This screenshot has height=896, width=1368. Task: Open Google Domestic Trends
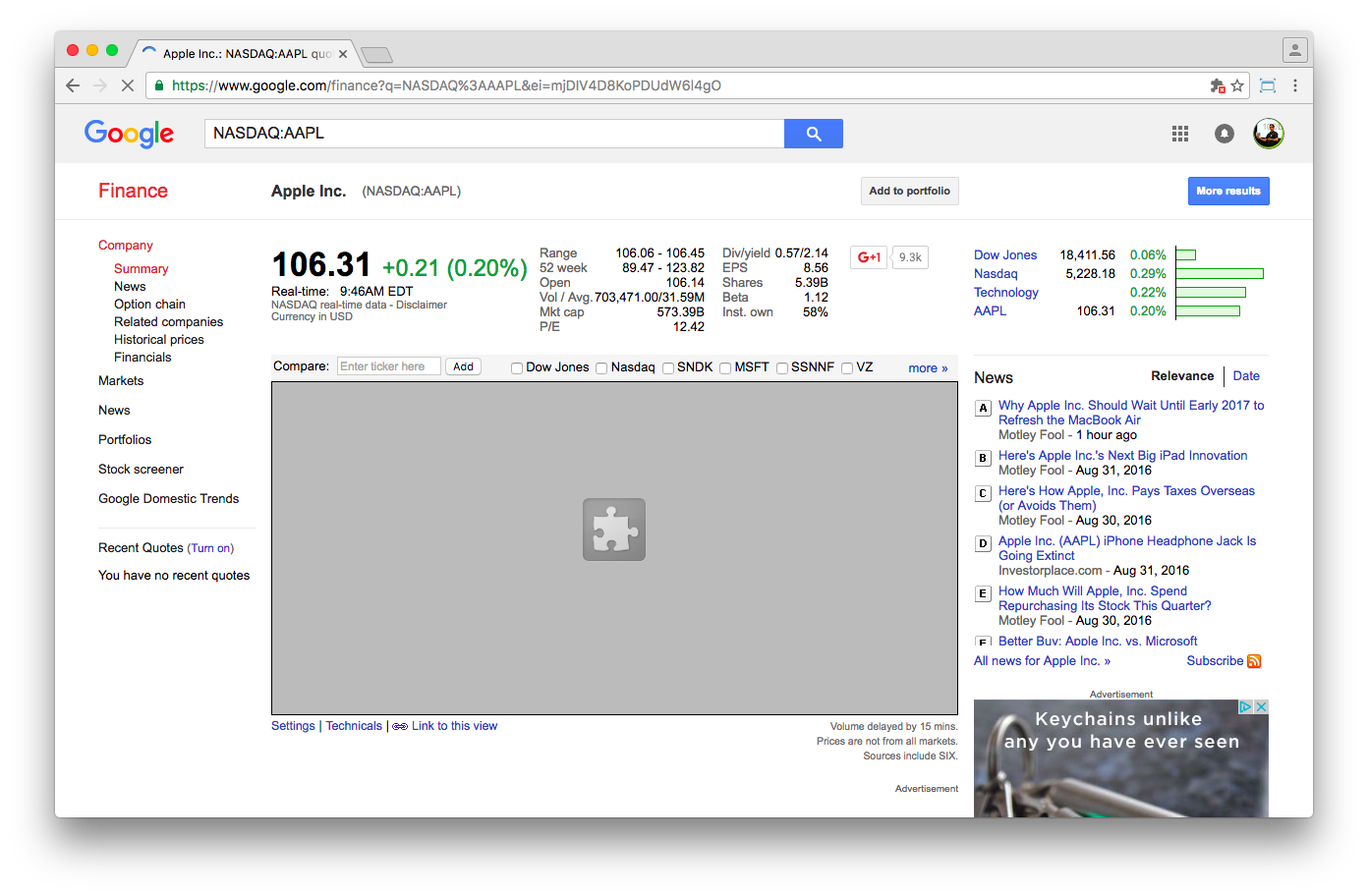[168, 499]
